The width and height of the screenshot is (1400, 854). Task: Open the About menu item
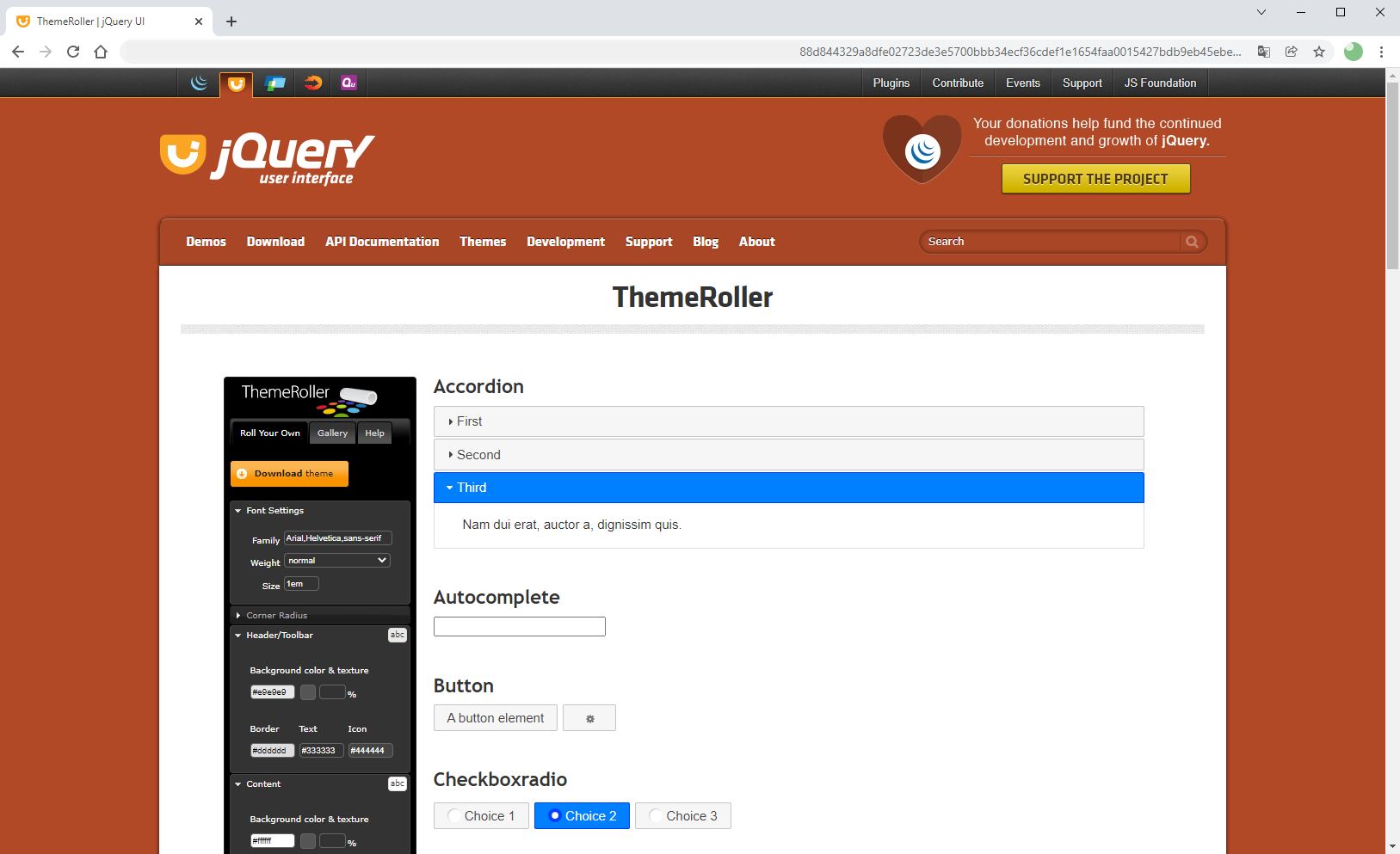[756, 242]
